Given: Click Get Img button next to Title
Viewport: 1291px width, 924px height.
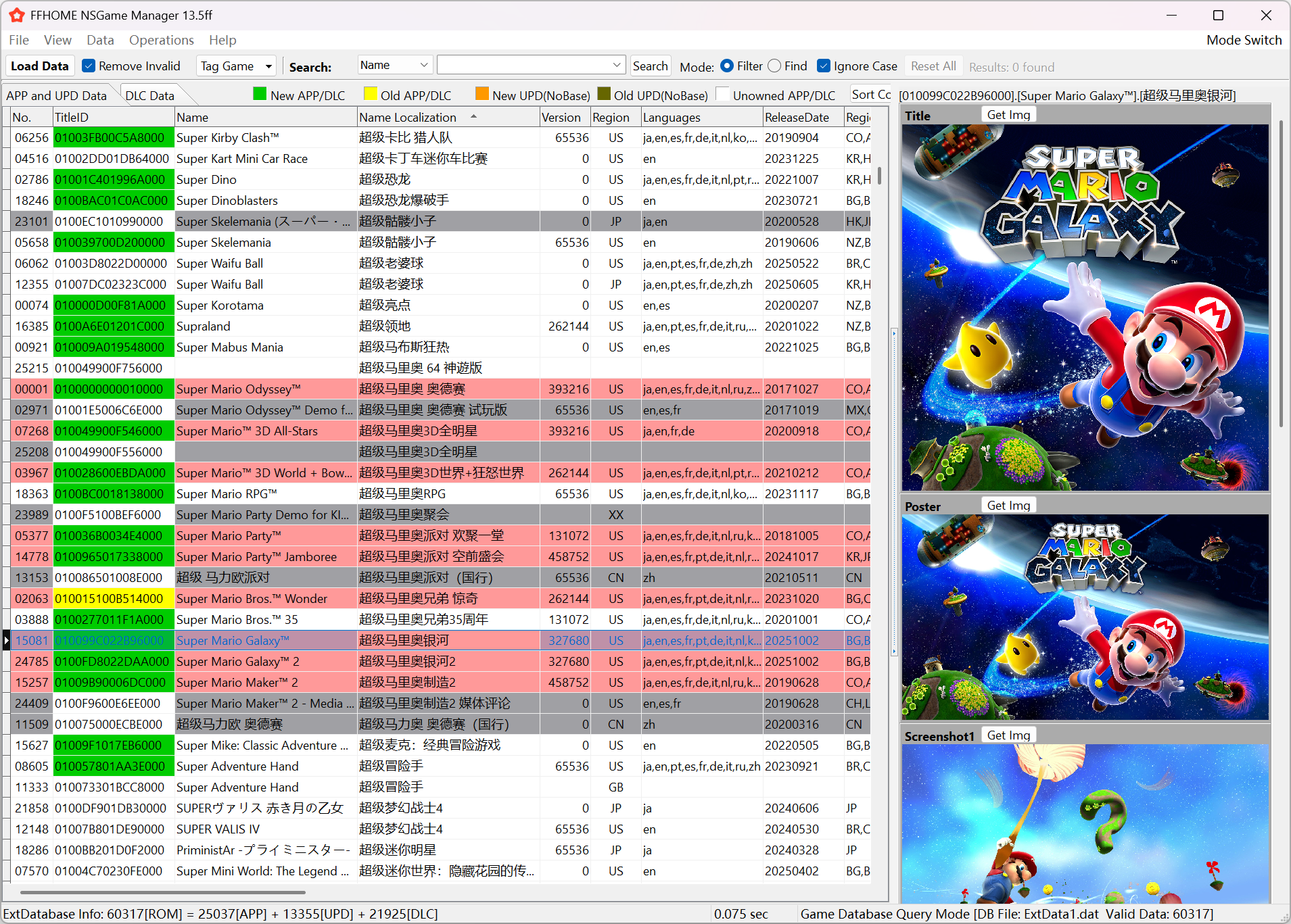Looking at the screenshot, I should [x=1008, y=115].
